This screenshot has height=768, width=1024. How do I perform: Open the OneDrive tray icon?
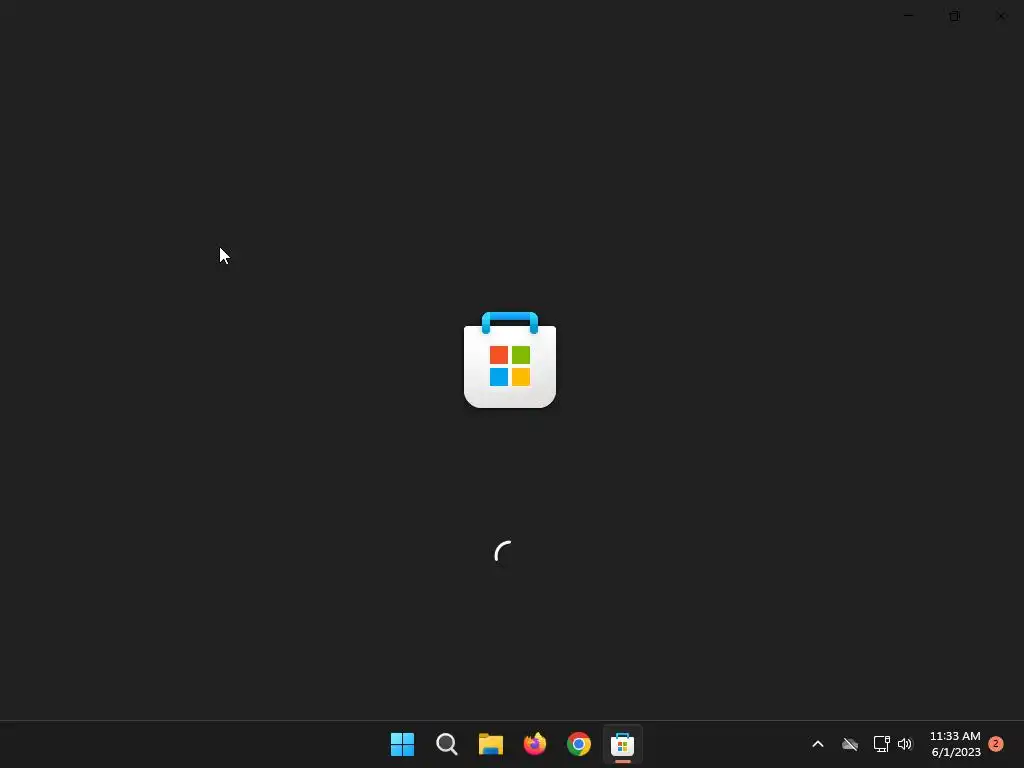(850, 744)
